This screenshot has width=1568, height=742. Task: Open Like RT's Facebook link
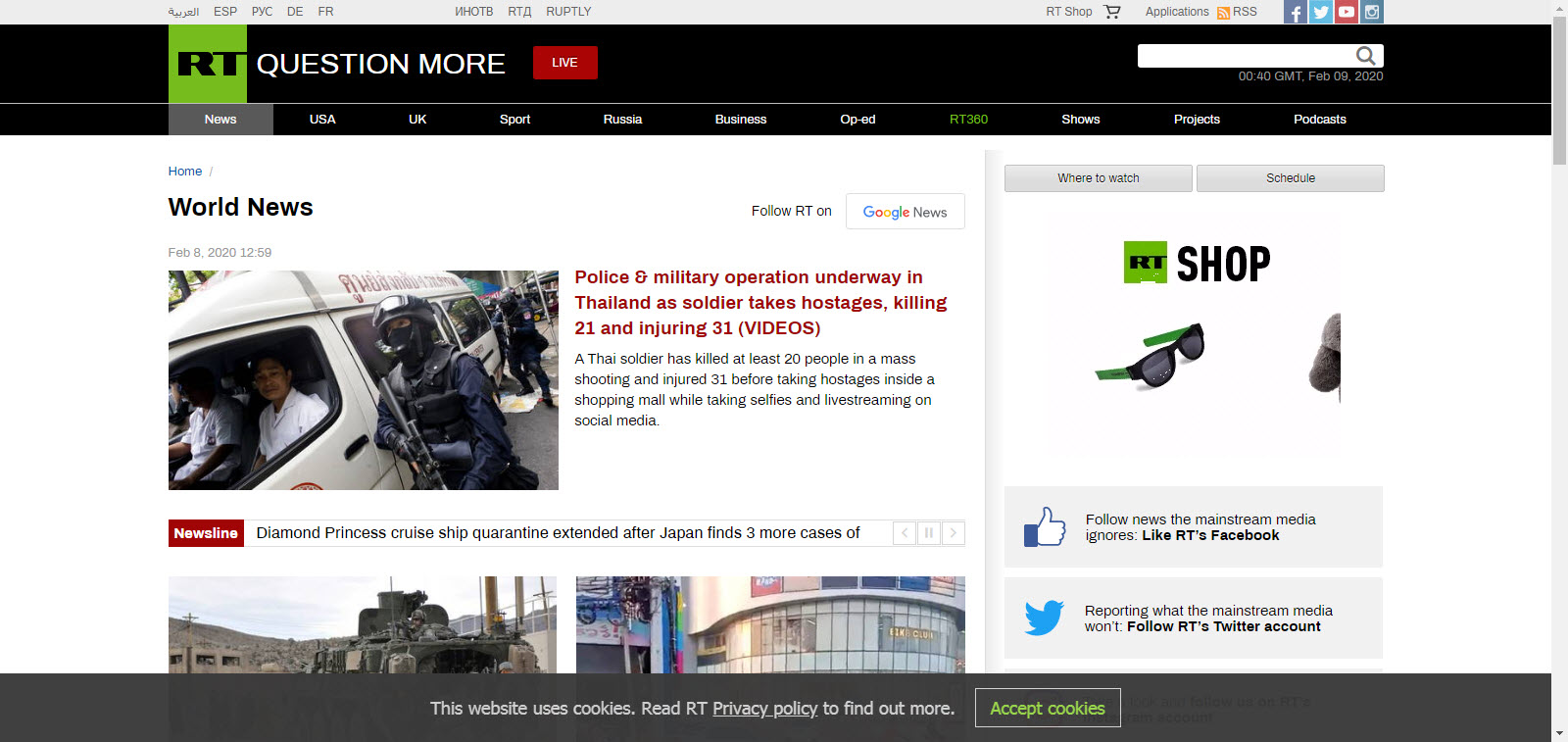[x=1210, y=535]
